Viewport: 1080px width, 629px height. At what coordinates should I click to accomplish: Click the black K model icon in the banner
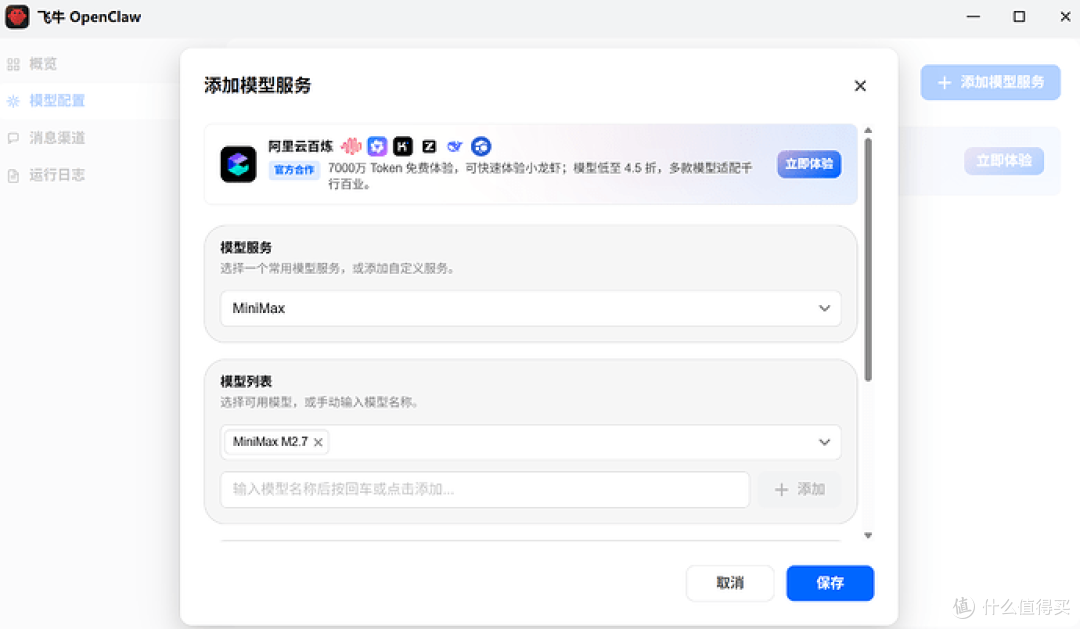[x=403, y=146]
